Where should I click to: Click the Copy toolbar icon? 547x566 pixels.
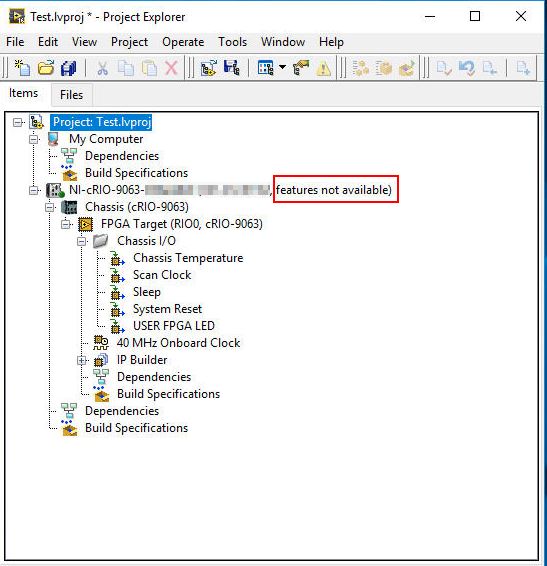point(126,68)
